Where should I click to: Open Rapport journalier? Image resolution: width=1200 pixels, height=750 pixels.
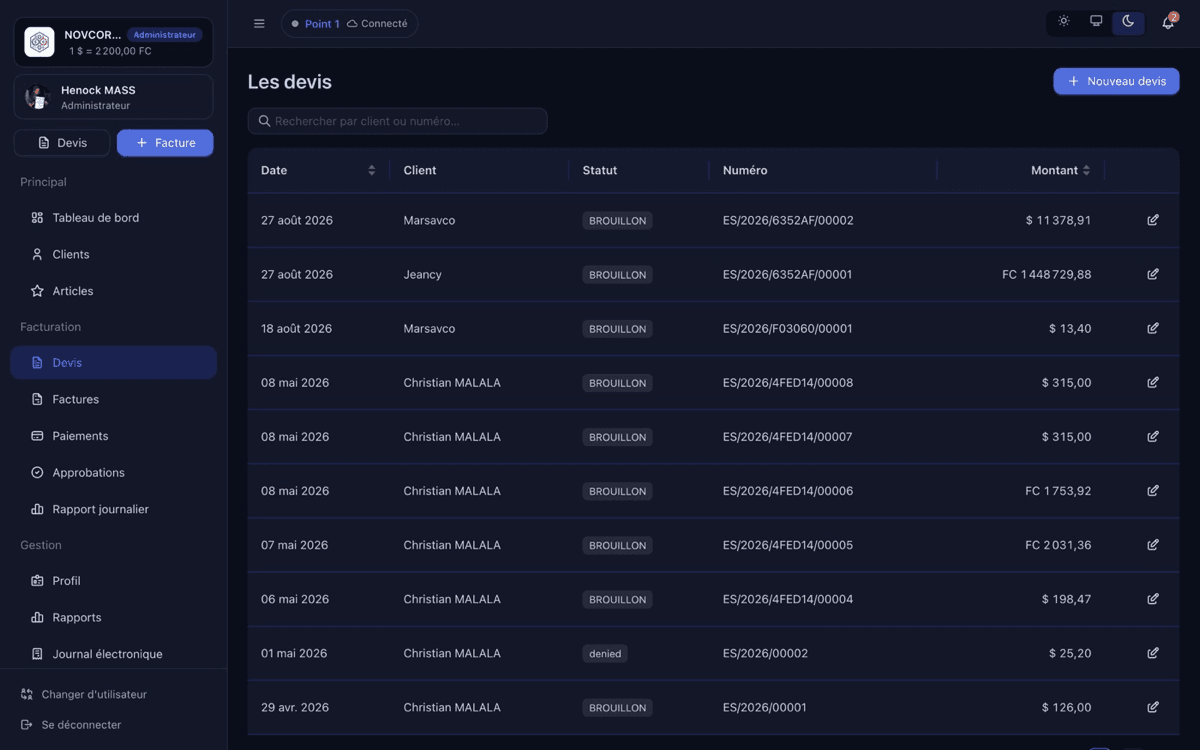113,509
